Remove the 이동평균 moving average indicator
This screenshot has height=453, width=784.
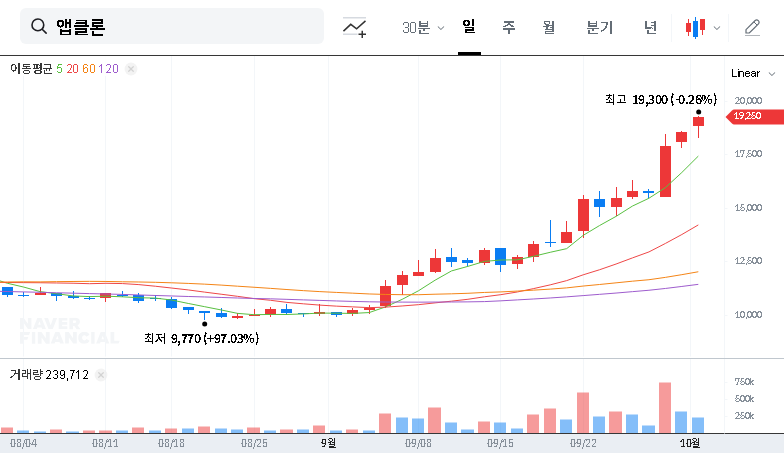(131, 69)
